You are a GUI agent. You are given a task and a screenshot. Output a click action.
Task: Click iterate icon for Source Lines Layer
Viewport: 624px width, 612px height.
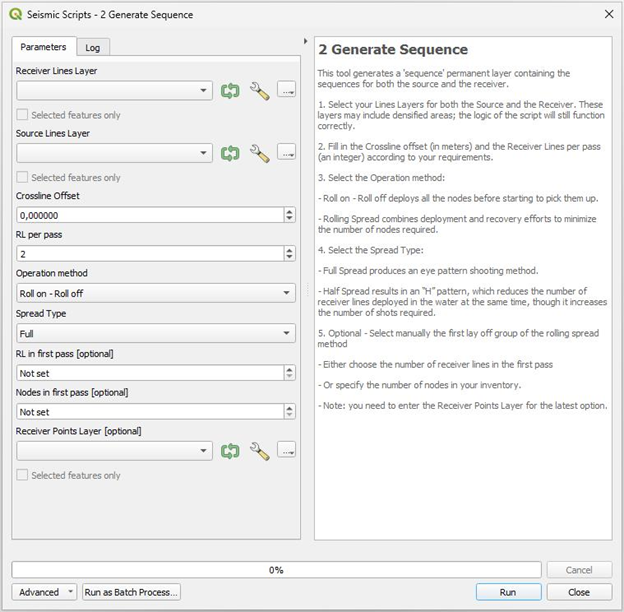pos(231,153)
